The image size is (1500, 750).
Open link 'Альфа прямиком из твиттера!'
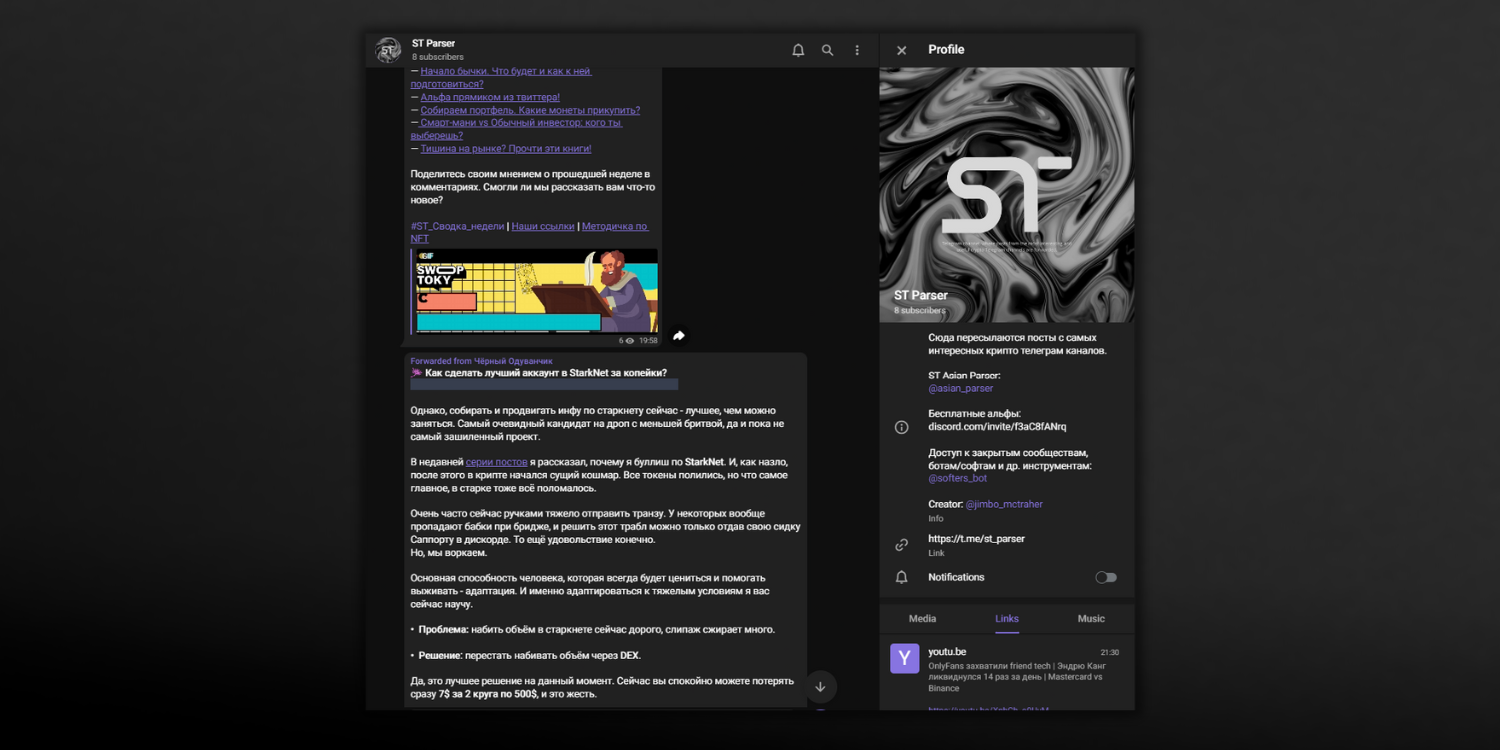[490, 97]
